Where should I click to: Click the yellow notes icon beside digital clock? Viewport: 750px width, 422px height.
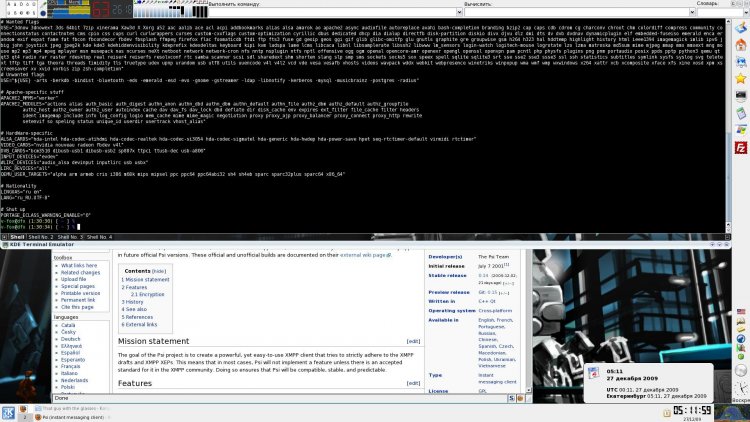[666, 413]
